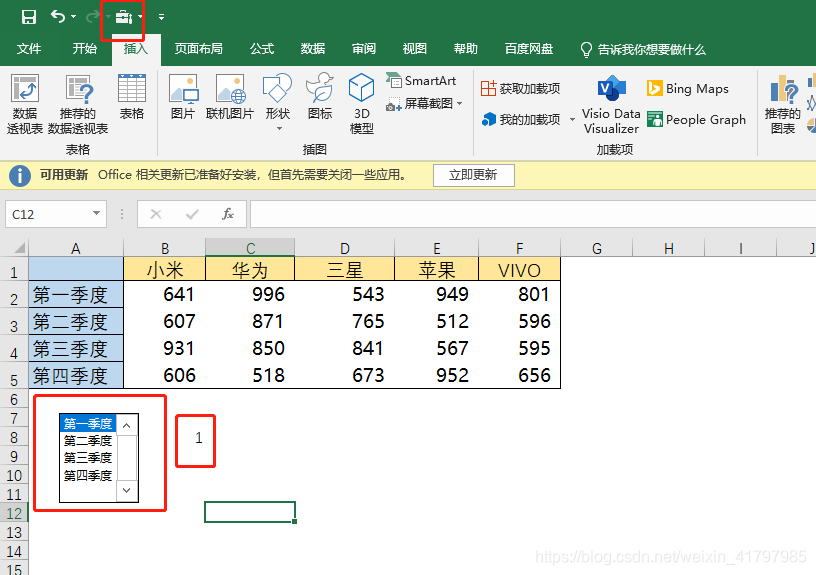Screen dimensions: 816x575
Task: Insert 联机图片 online picture
Action: click(230, 97)
